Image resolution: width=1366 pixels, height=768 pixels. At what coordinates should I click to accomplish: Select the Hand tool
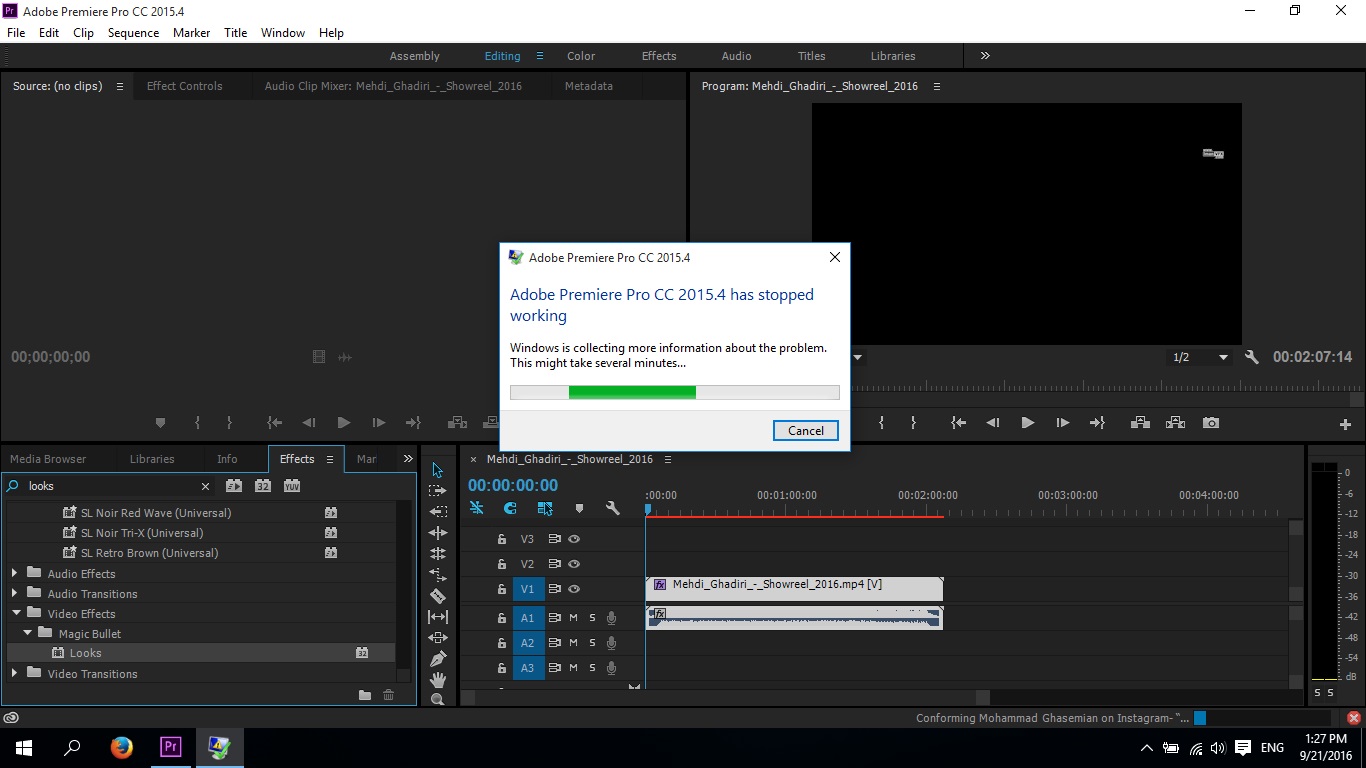(x=437, y=680)
